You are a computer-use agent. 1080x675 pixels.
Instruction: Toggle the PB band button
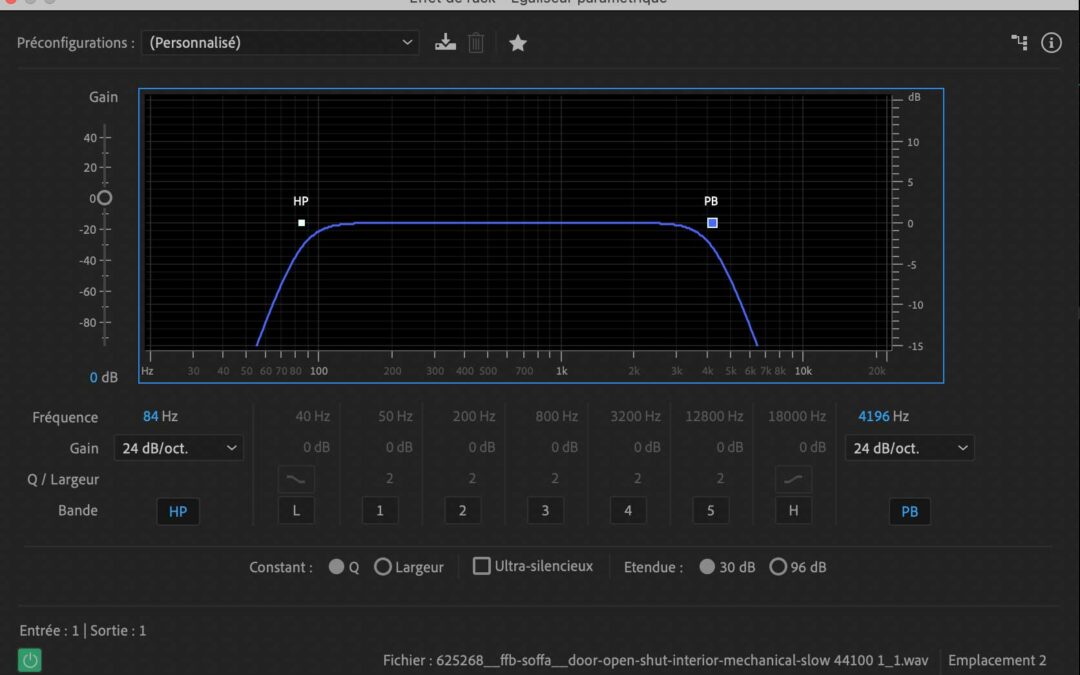909,511
